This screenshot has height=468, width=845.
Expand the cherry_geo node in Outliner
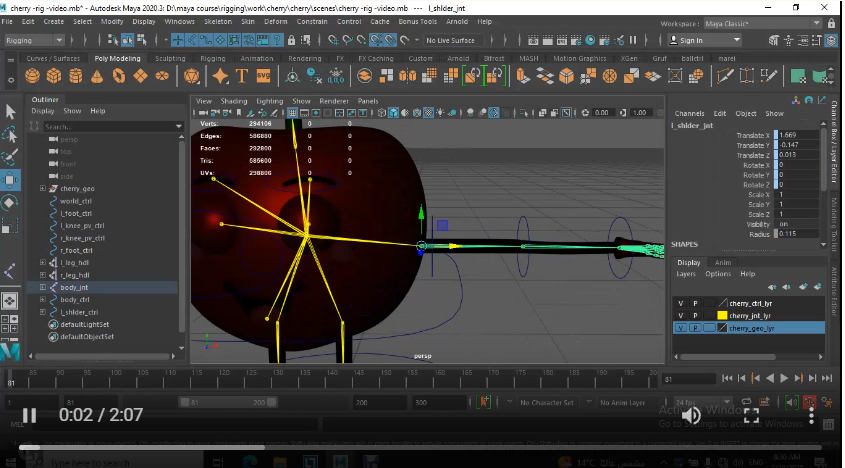[42, 188]
